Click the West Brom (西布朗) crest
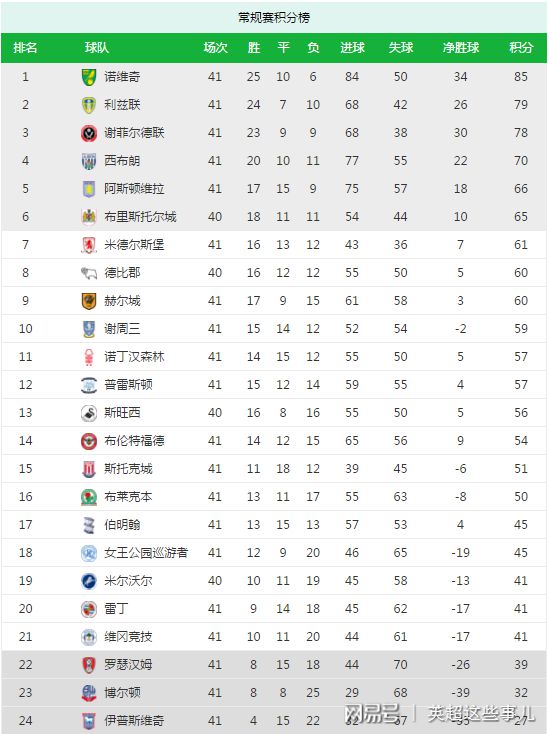This screenshot has height=734, width=549. [x=89, y=161]
